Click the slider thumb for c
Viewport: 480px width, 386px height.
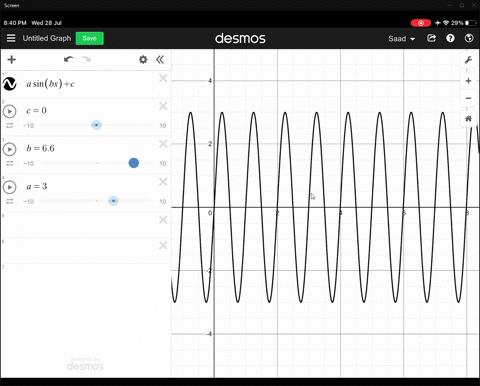(96, 125)
